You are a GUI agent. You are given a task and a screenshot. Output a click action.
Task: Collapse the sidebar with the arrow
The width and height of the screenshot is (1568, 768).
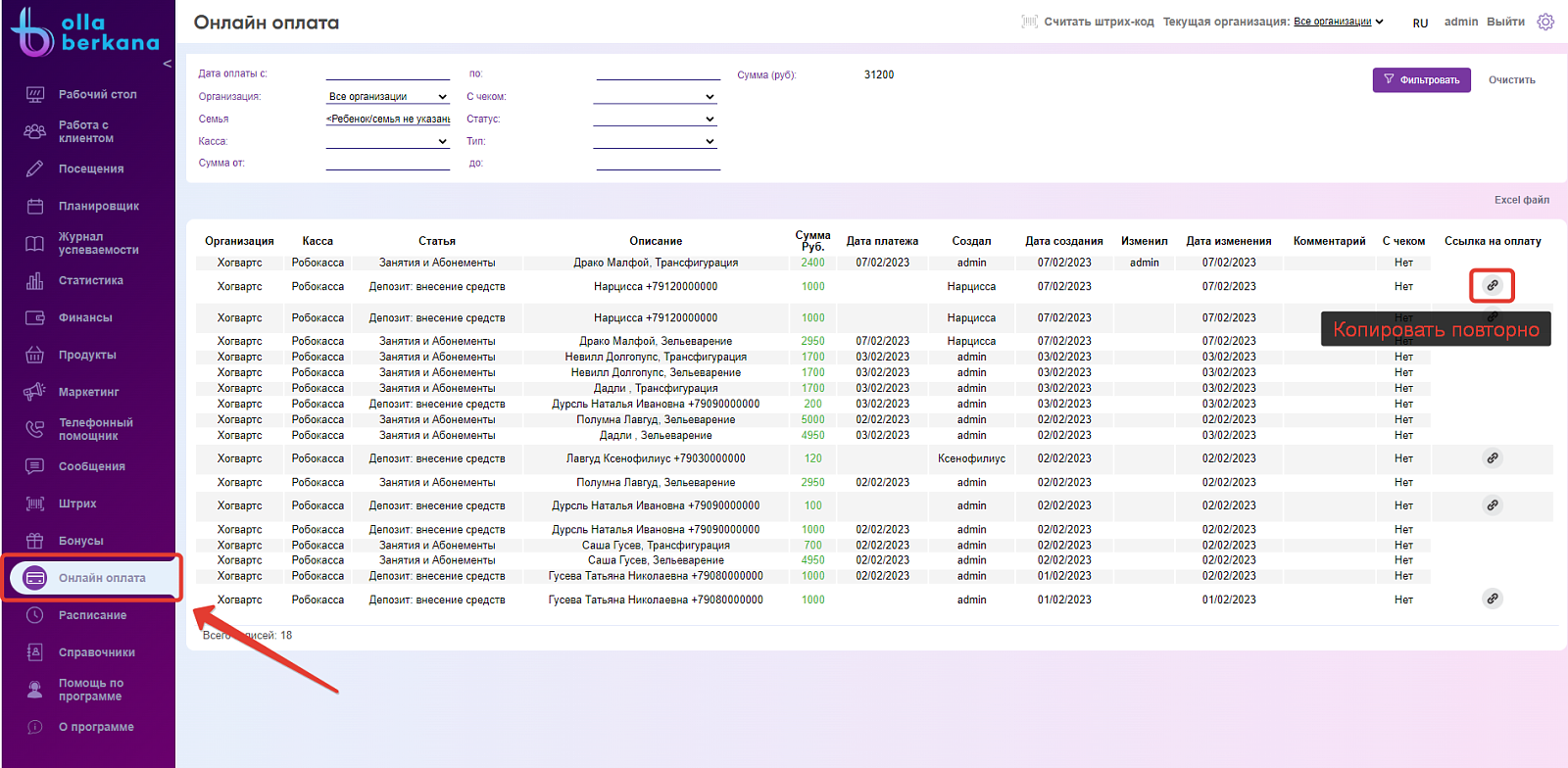[168, 64]
